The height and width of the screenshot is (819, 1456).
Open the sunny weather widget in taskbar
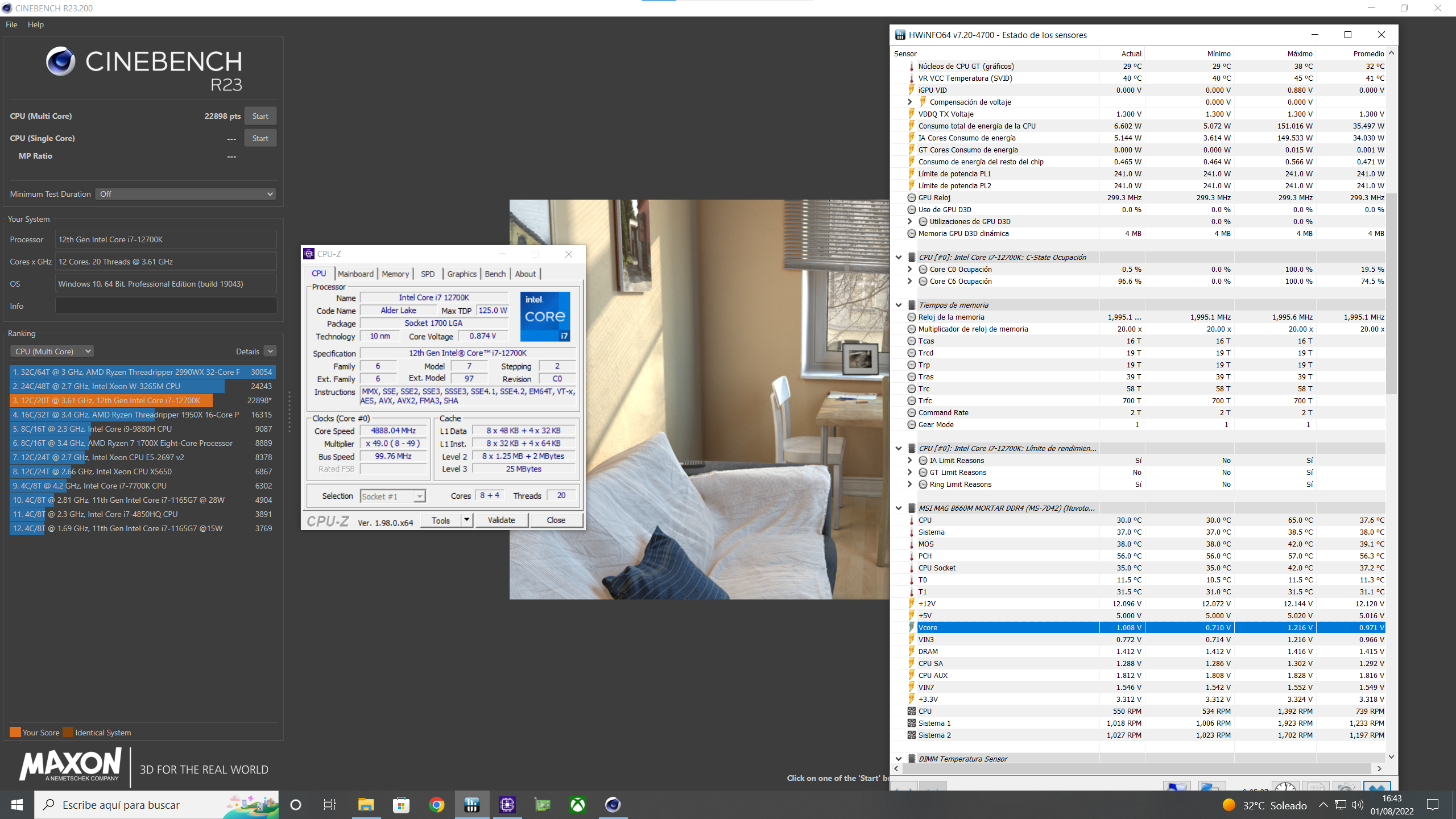point(1264,805)
